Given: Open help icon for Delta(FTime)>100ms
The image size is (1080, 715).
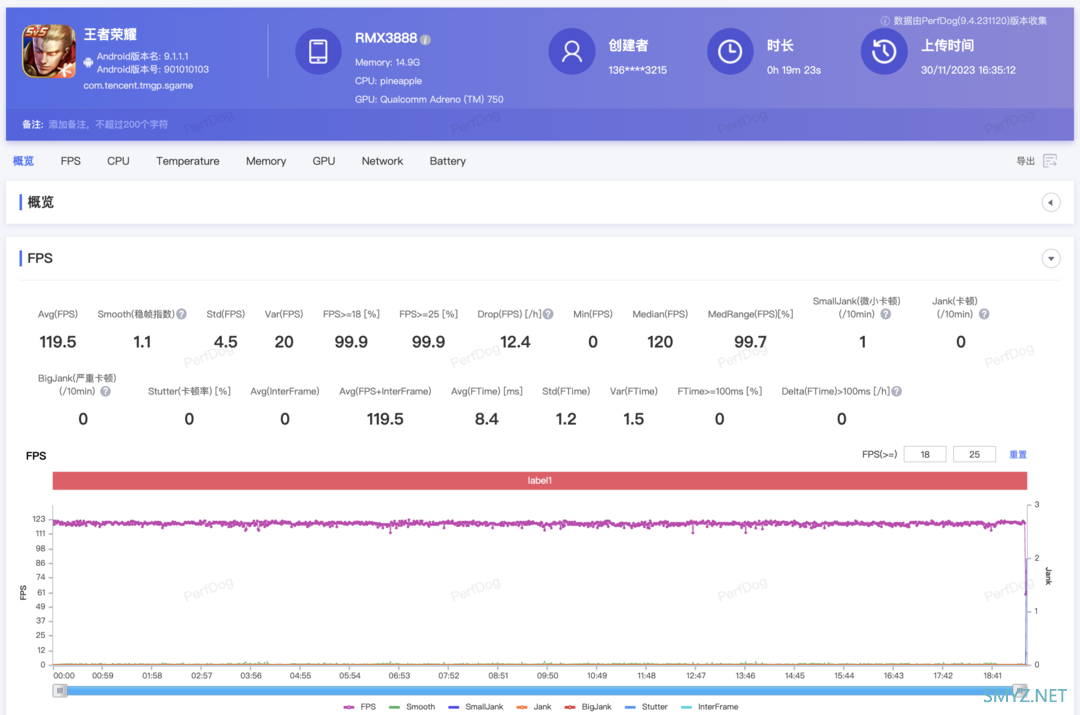Looking at the screenshot, I should 897,391.
